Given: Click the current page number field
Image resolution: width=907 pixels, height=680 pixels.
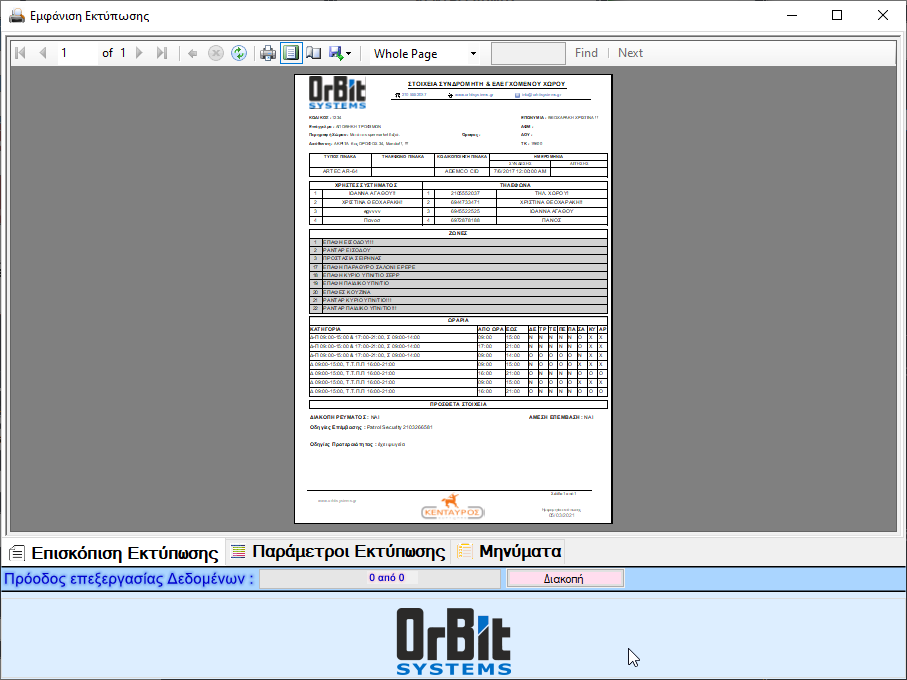Looking at the screenshot, I should 74,53.
